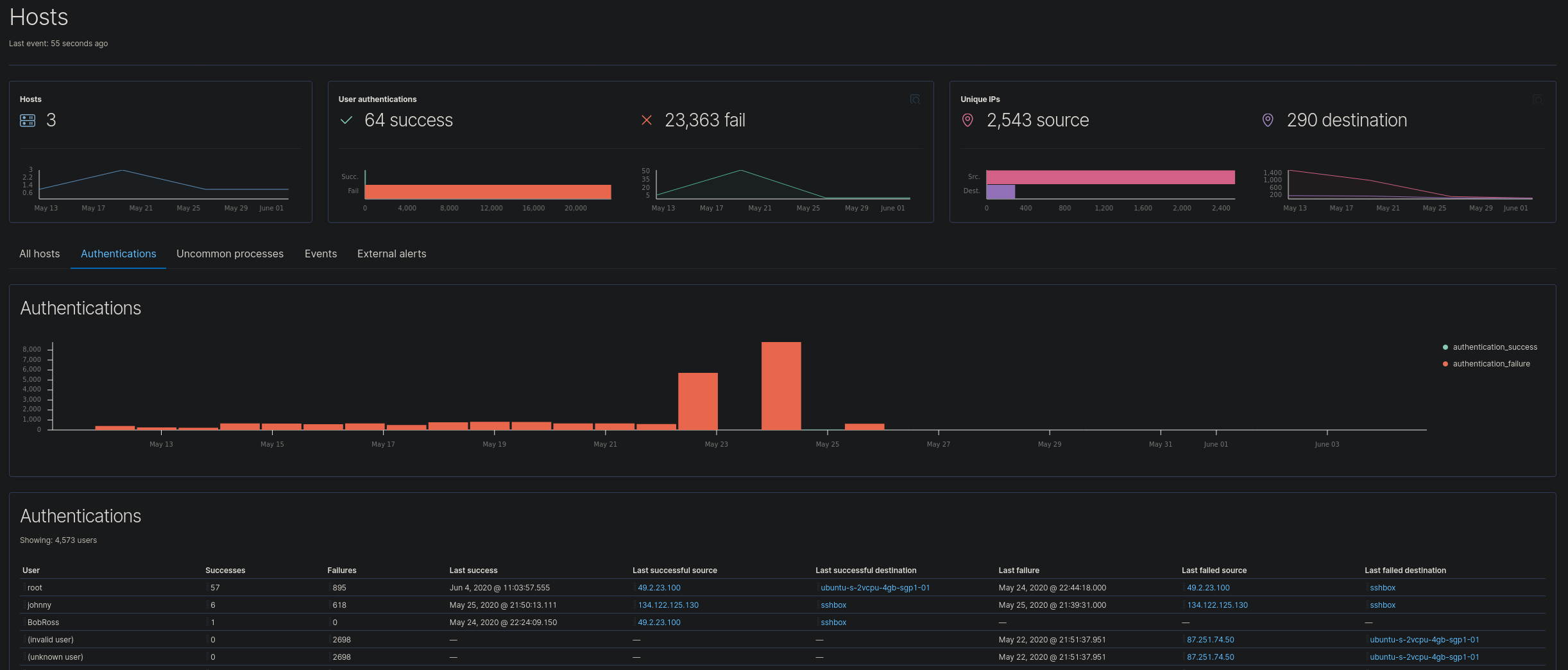Click the Hosts storage icon in the Hosts card
Screen dimensions: 1568x670
coord(28,121)
